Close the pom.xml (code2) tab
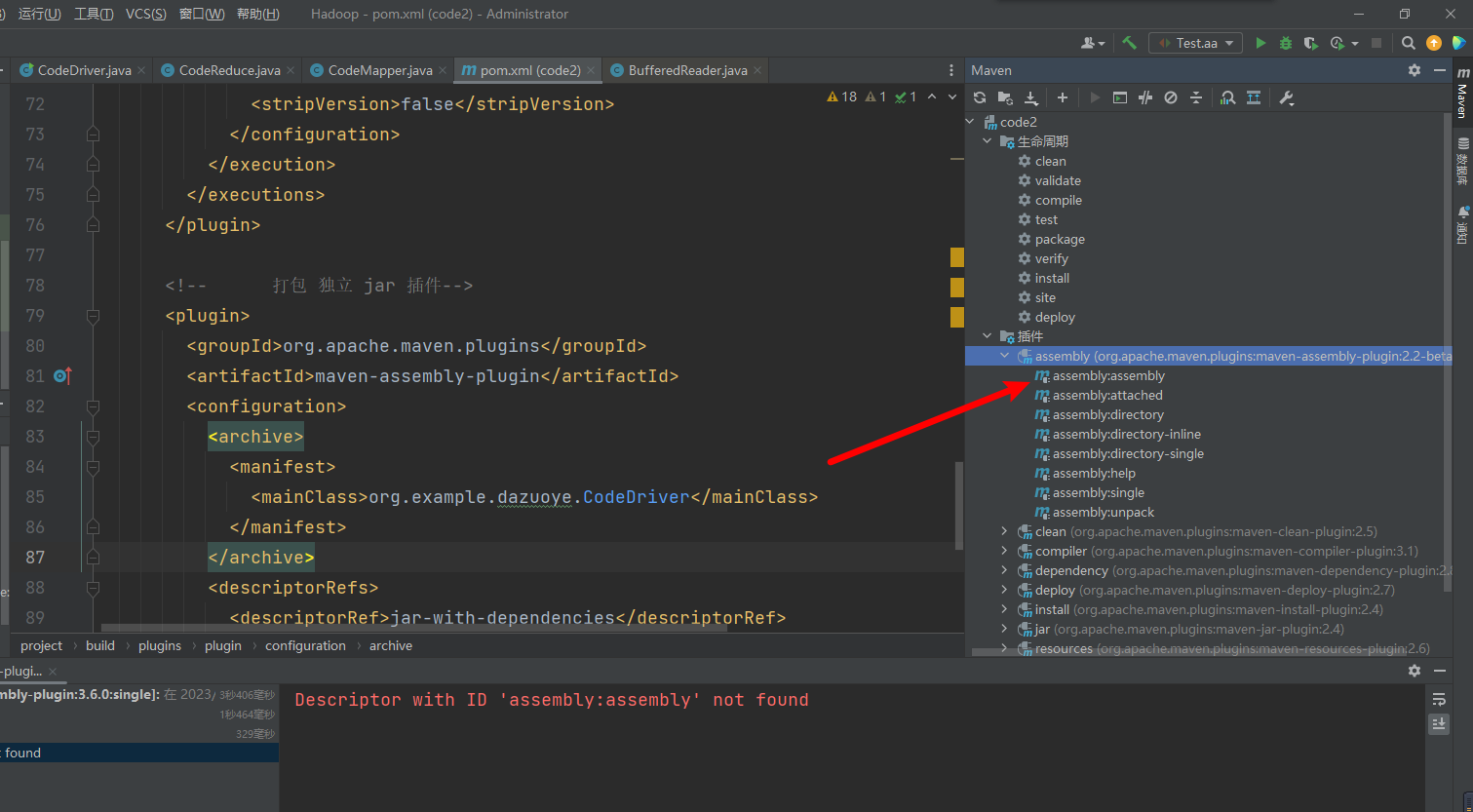This screenshot has height=812, width=1473. click(x=592, y=70)
